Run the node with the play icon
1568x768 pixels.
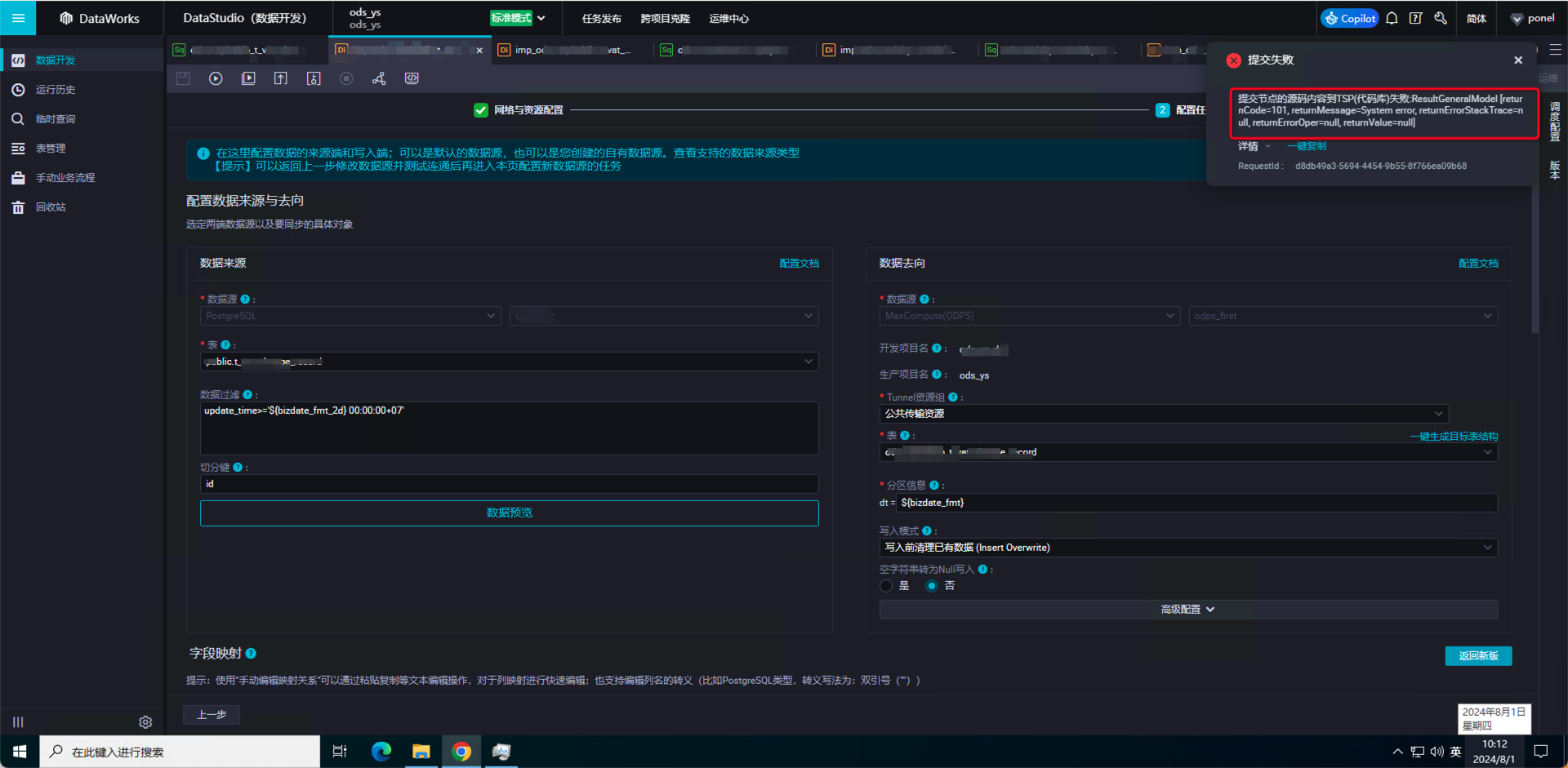tap(216, 78)
